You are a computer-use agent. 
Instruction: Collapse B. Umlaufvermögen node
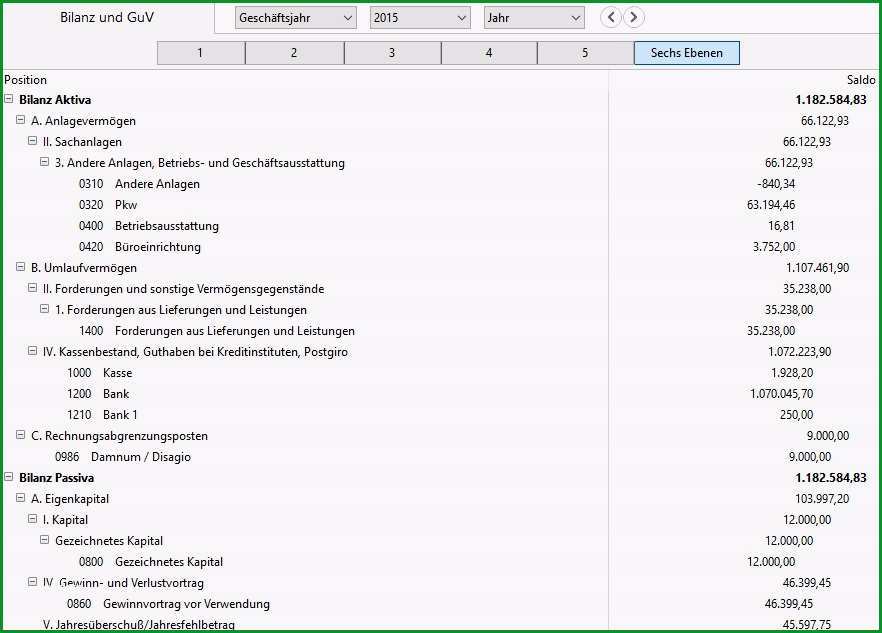click(21, 267)
